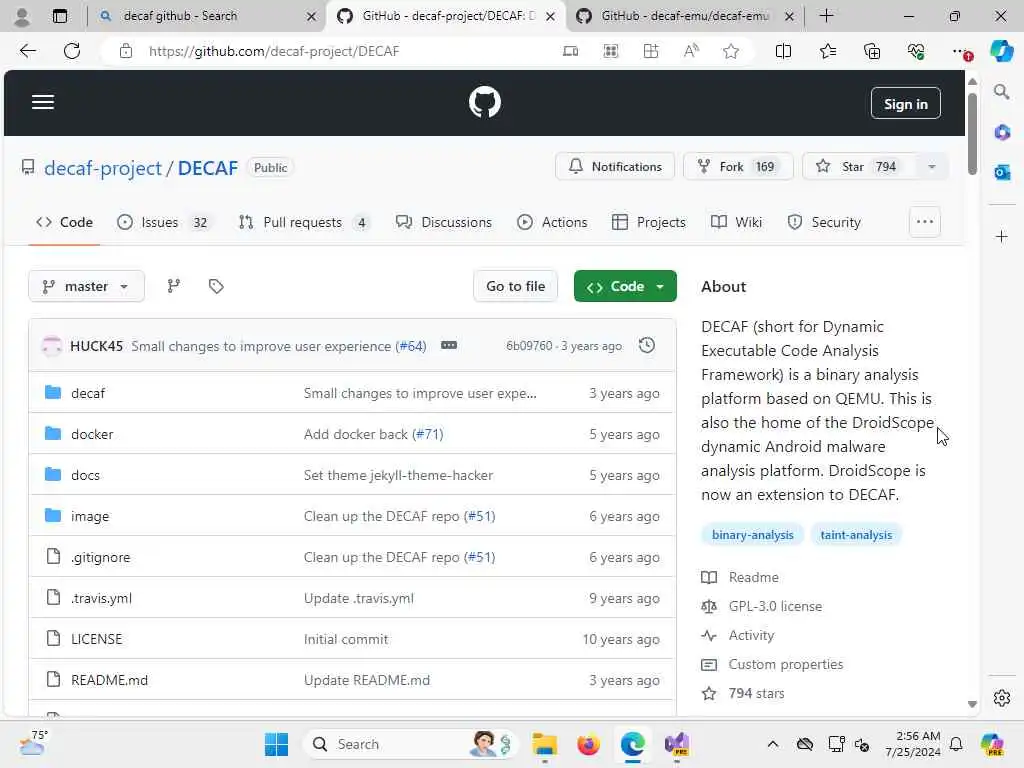
Task: Open the Issues tab
Action: [163, 222]
